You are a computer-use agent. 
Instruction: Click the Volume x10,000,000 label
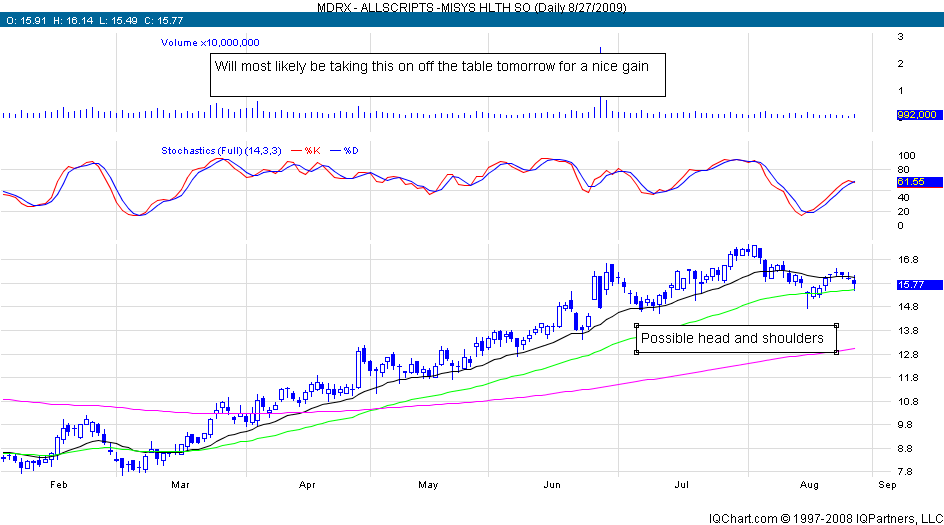pyautogui.click(x=210, y=43)
